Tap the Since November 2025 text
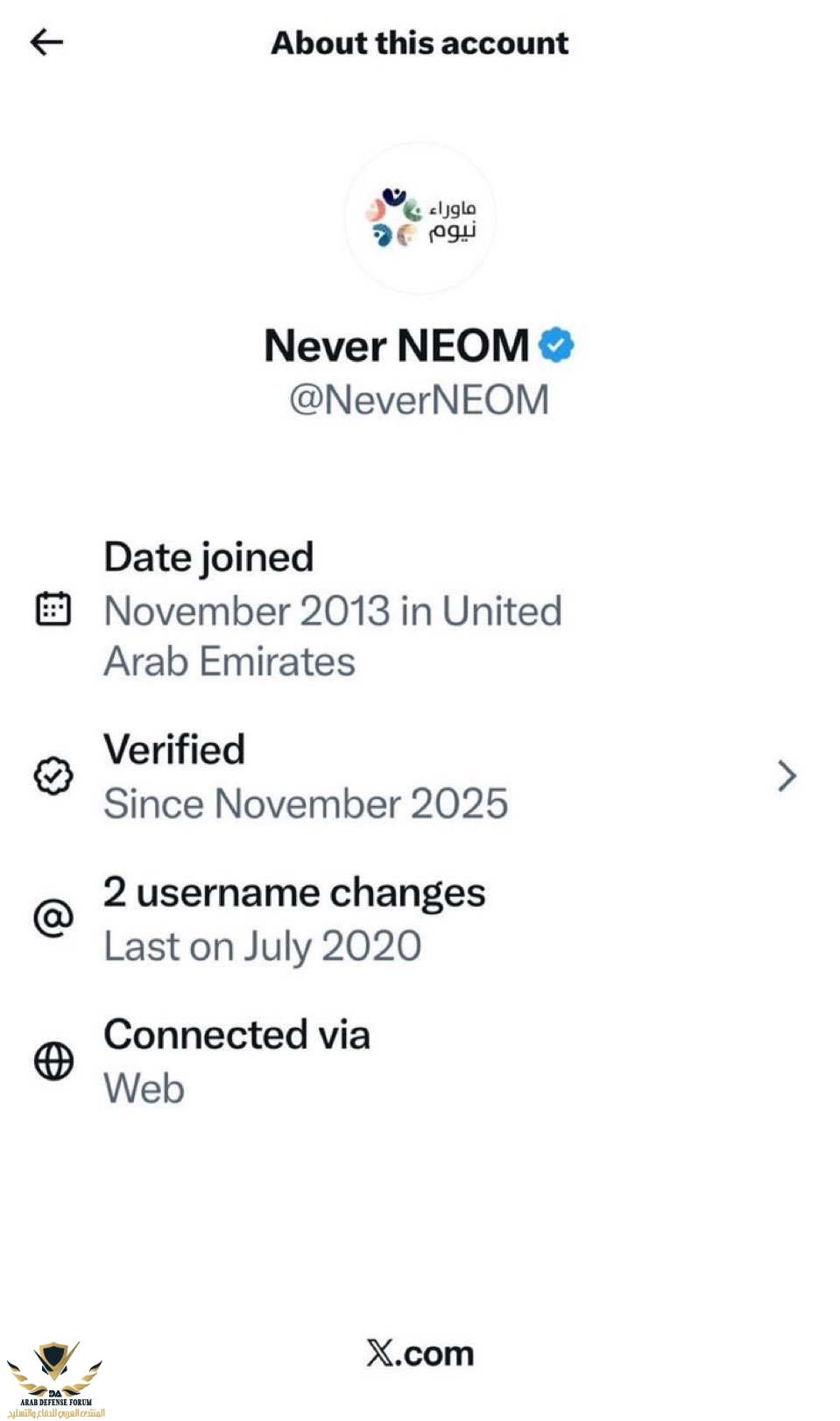 click(x=306, y=804)
